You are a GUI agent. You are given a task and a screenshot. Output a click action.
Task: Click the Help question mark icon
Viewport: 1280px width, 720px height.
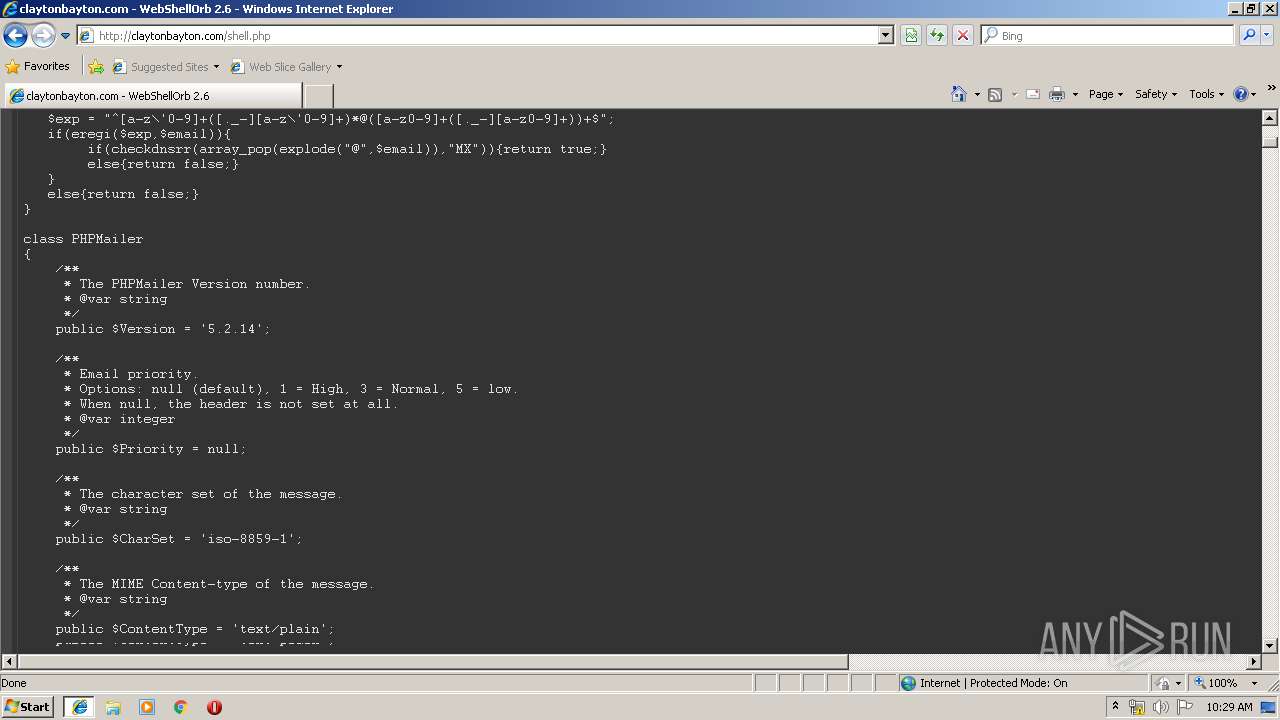pyautogui.click(x=1241, y=94)
